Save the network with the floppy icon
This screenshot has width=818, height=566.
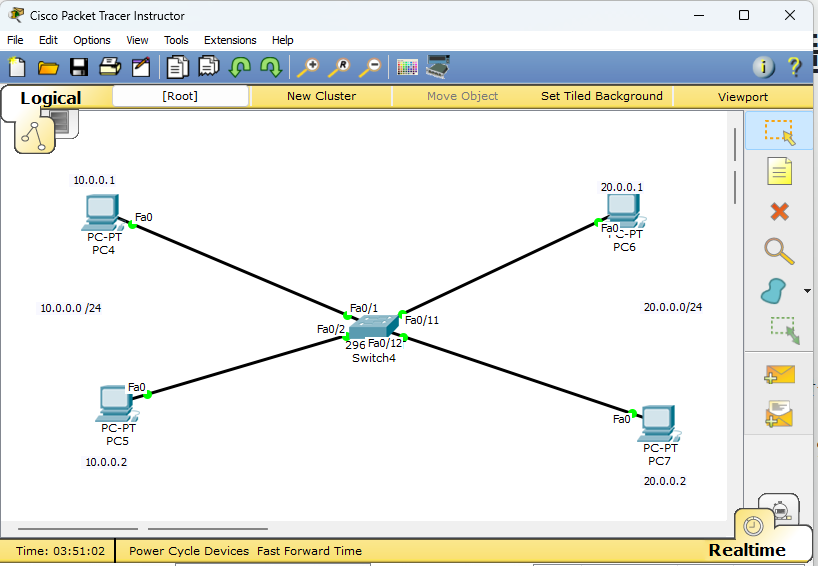point(79,67)
